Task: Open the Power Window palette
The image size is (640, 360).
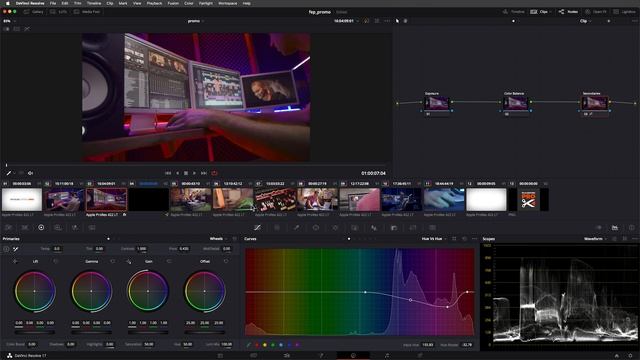Action: click(x=316, y=227)
